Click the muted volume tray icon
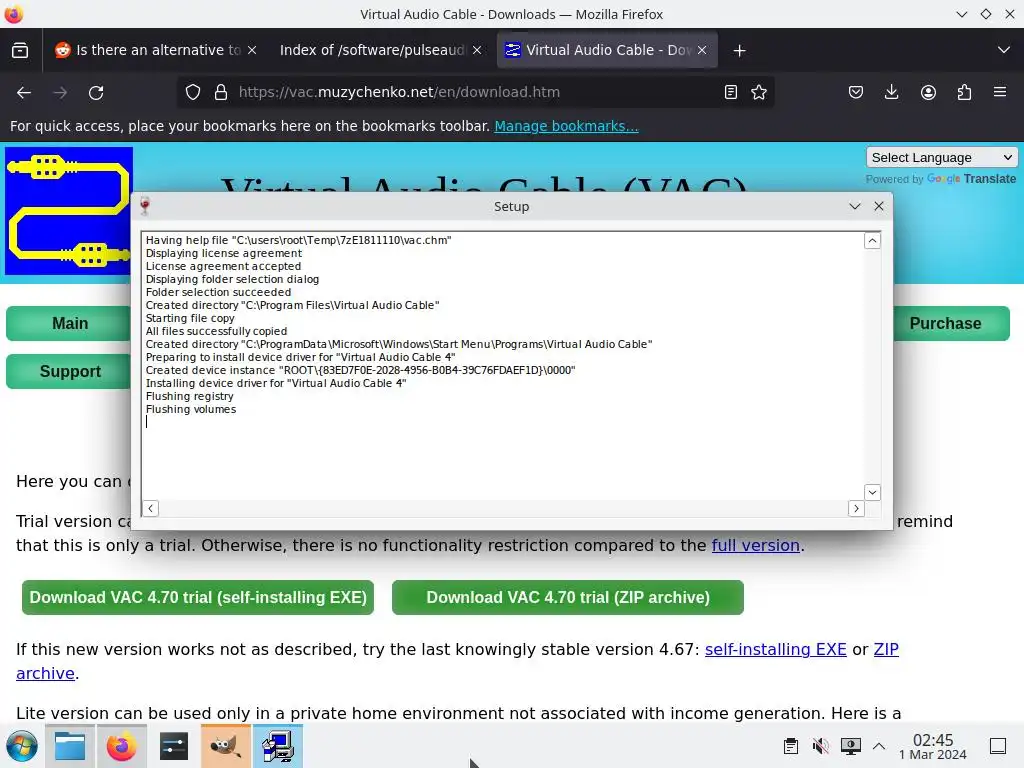Image resolution: width=1024 pixels, height=768 pixels. 820,746
